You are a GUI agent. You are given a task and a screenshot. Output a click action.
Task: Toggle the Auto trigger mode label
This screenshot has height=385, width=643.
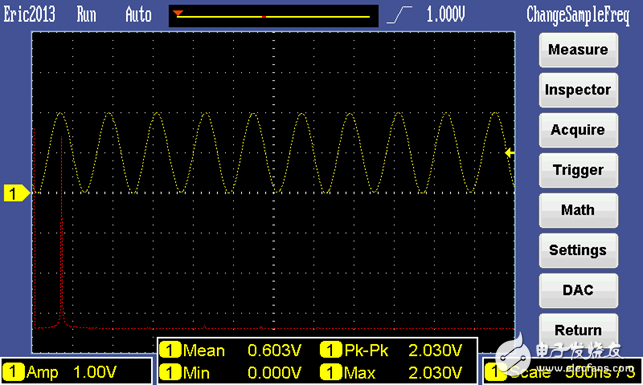[138, 15]
